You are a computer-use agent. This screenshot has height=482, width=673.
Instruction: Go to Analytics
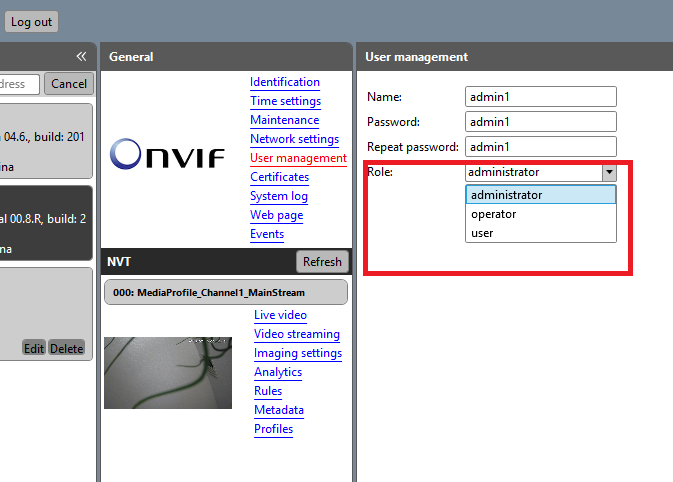[278, 372]
